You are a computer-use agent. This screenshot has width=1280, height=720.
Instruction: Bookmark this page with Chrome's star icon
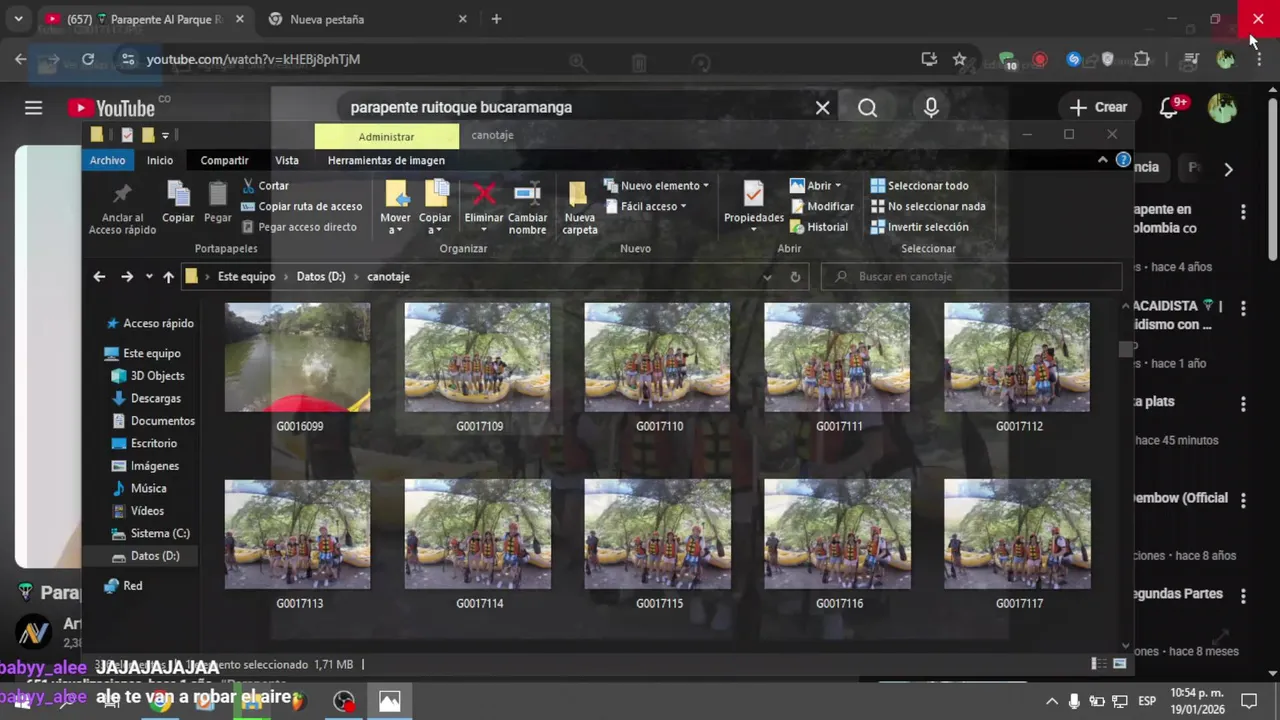coord(960,59)
